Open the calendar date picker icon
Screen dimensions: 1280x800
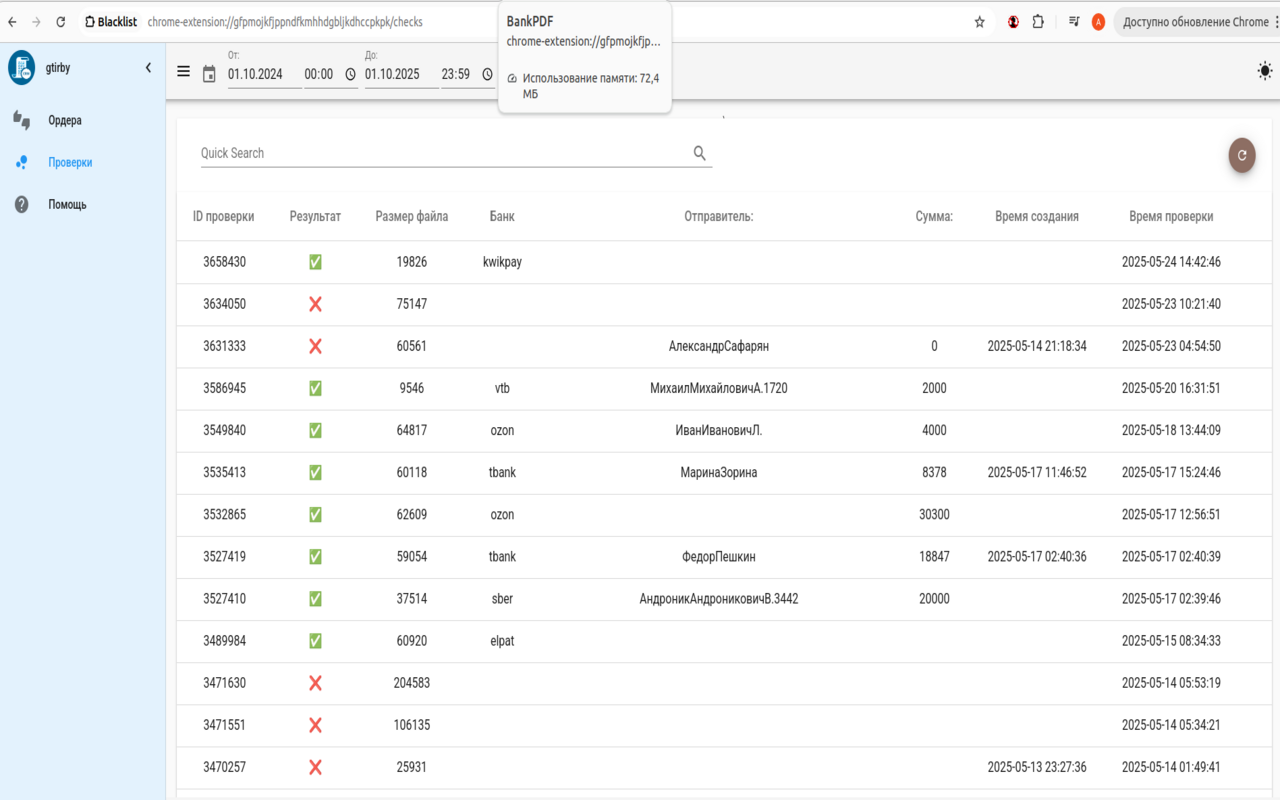[x=211, y=73]
